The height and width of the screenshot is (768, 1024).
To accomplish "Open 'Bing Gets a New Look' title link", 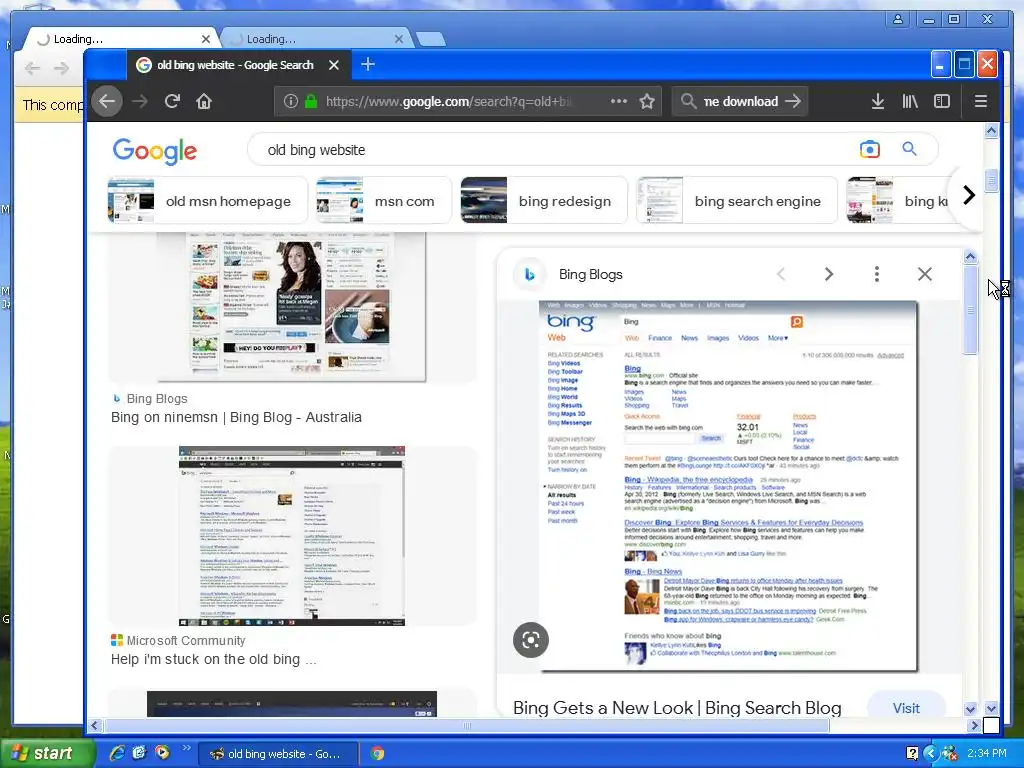I will (677, 708).
